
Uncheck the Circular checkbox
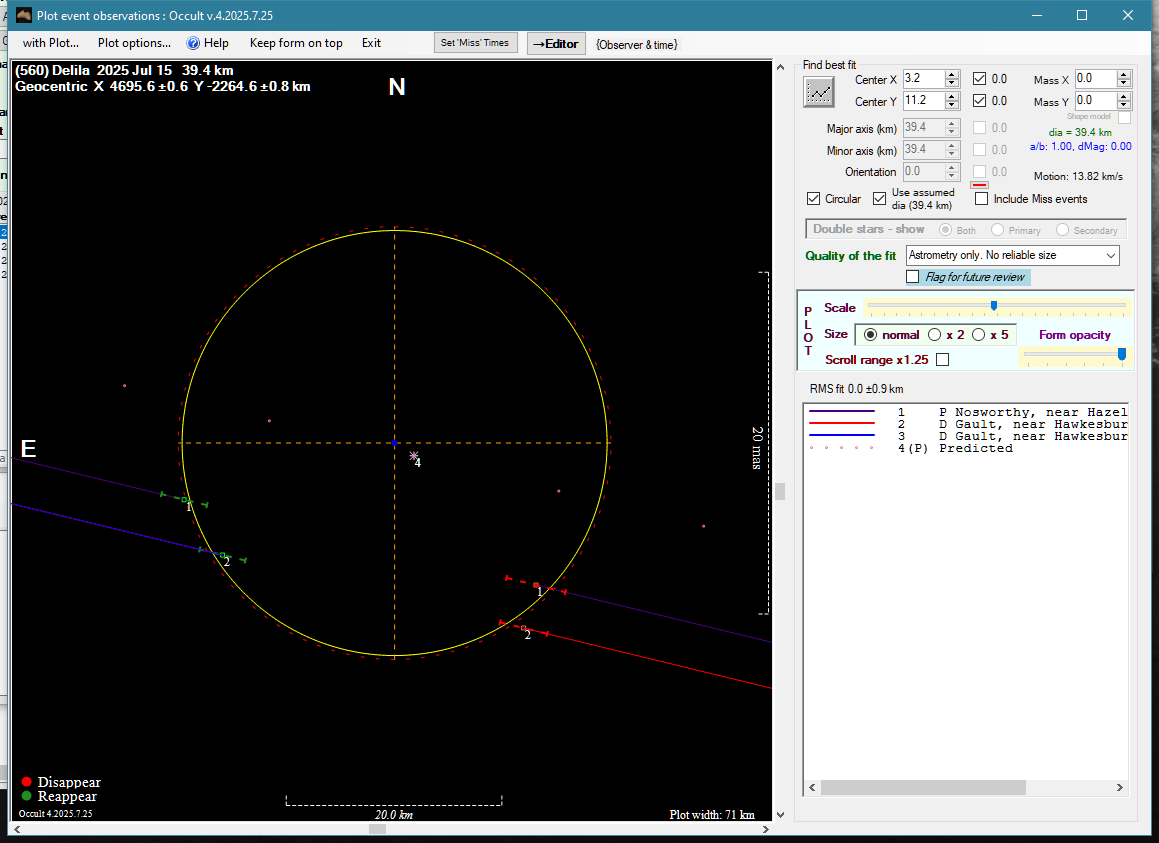pyautogui.click(x=814, y=199)
